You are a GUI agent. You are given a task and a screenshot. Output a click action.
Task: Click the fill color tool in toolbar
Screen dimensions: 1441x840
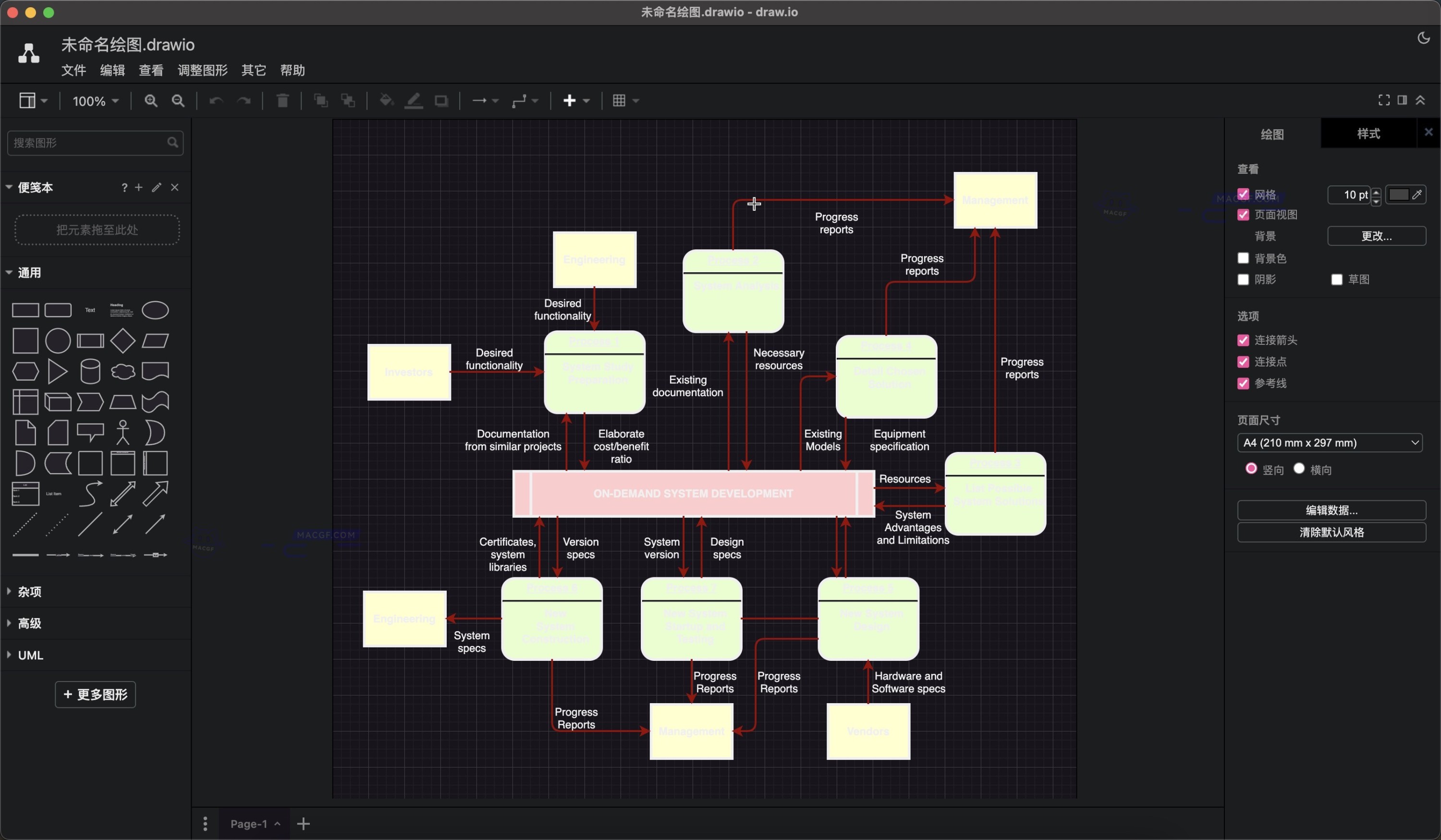(x=387, y=101)
